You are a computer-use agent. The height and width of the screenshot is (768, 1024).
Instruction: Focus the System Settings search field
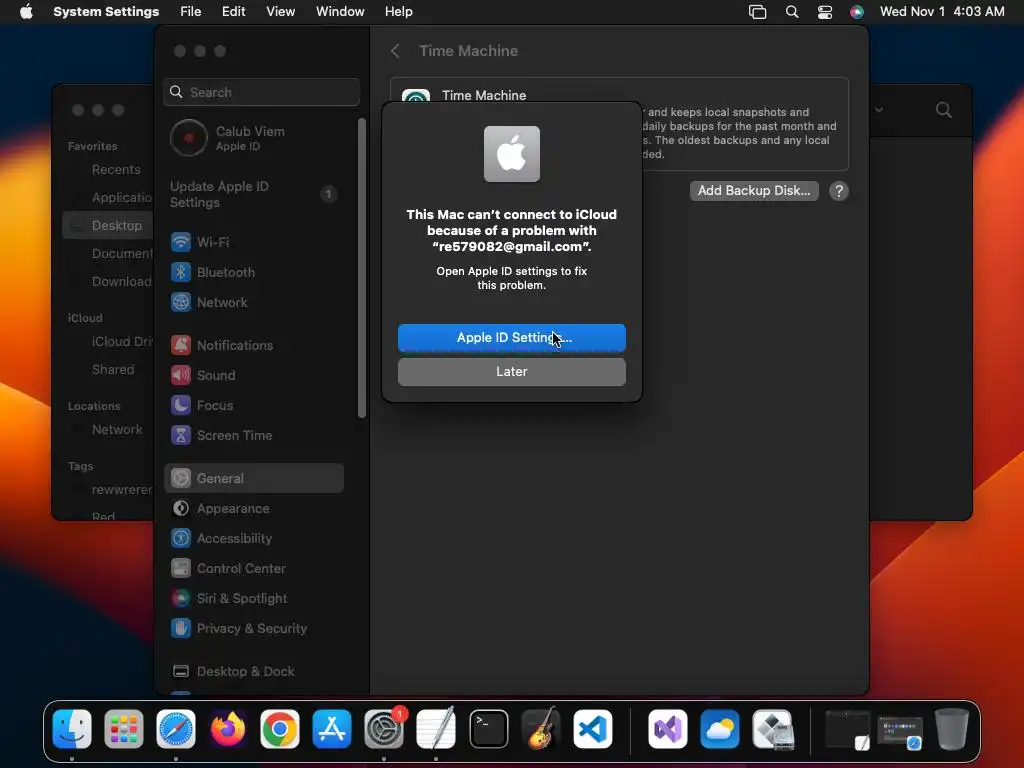tap(261, 92)
